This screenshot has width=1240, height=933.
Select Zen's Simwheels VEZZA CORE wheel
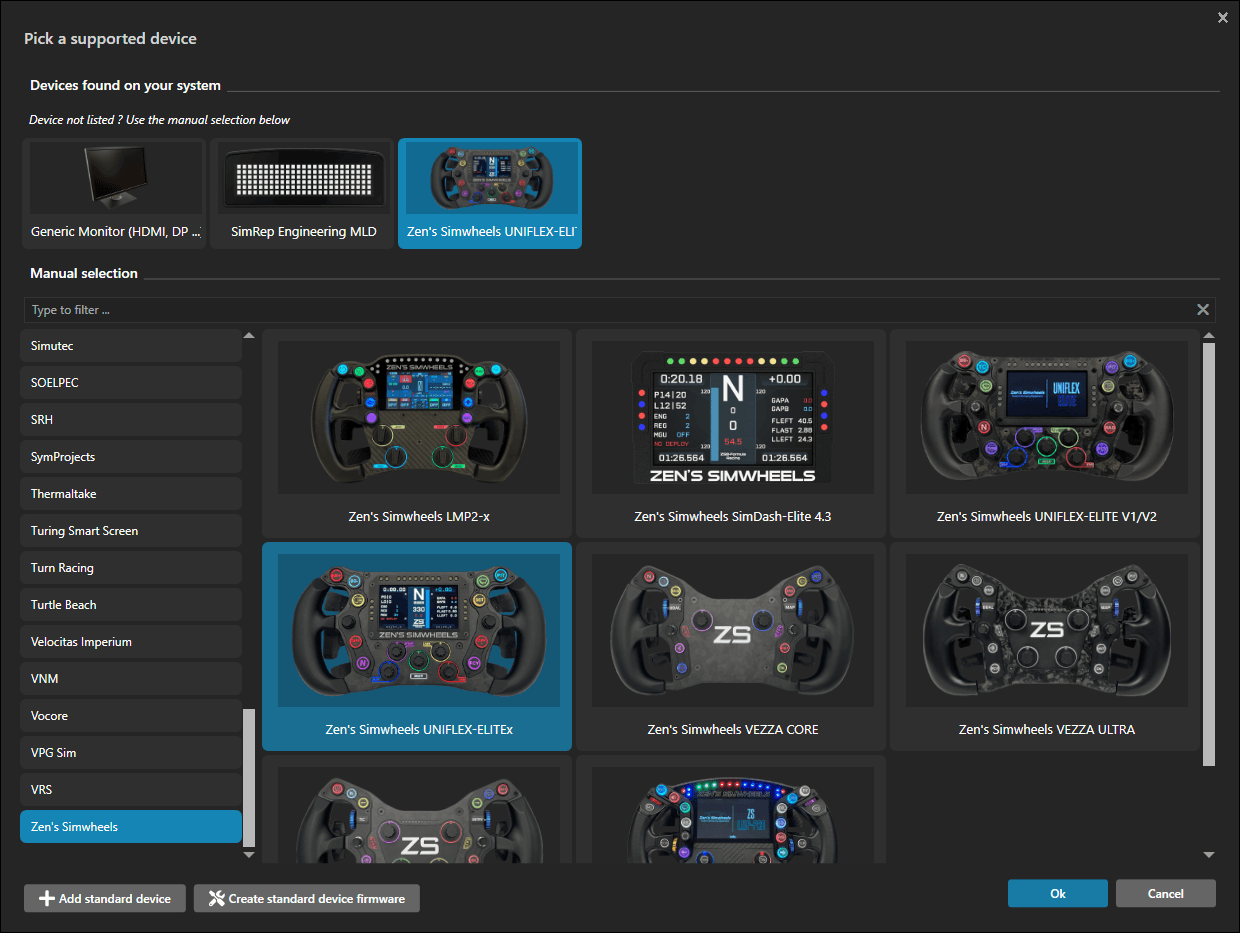pos(732,632)
